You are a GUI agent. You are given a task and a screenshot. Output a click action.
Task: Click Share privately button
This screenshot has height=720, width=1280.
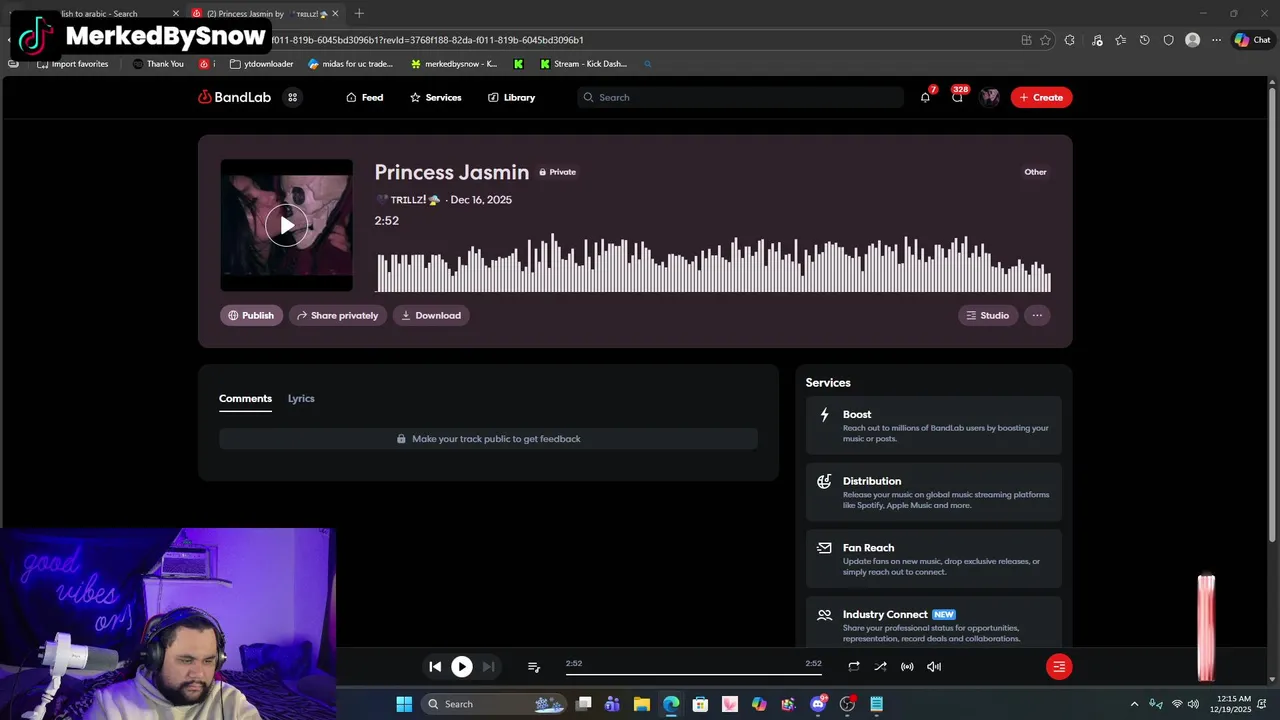pyautogui.click(x=338, y=315)
